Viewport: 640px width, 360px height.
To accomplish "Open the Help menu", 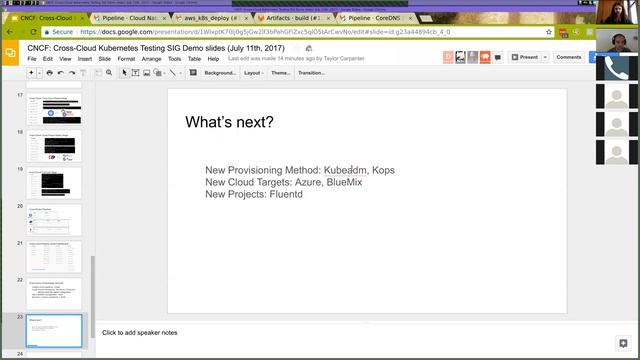I will point(213,59).
